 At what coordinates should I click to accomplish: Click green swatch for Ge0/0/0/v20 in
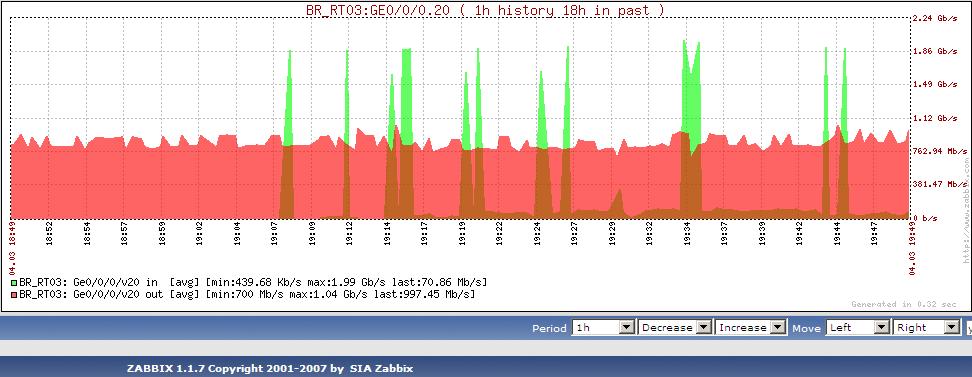pyautogui.click(x=14, y=282)
